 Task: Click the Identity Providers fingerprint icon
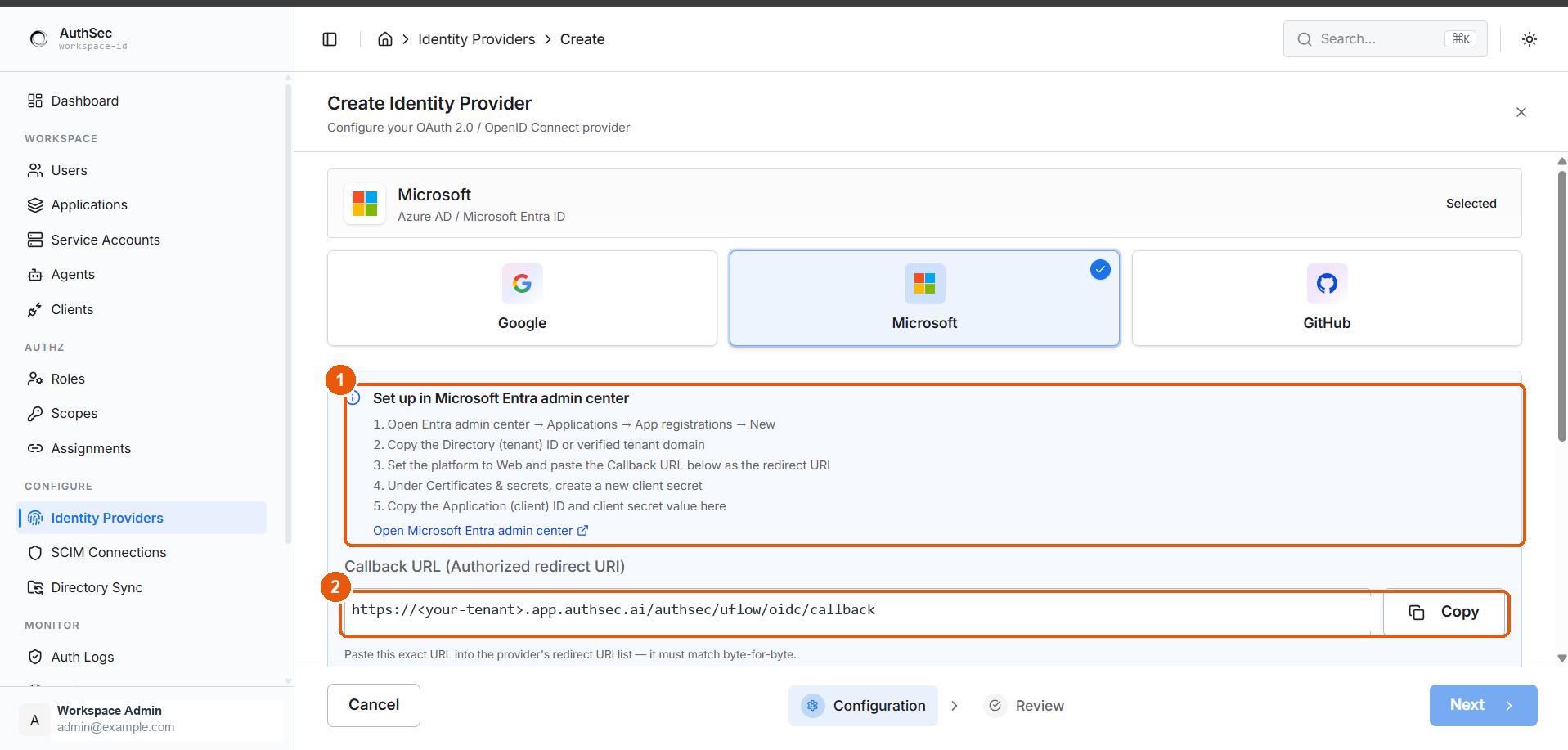pyautogui.click(x=35, y=518)
